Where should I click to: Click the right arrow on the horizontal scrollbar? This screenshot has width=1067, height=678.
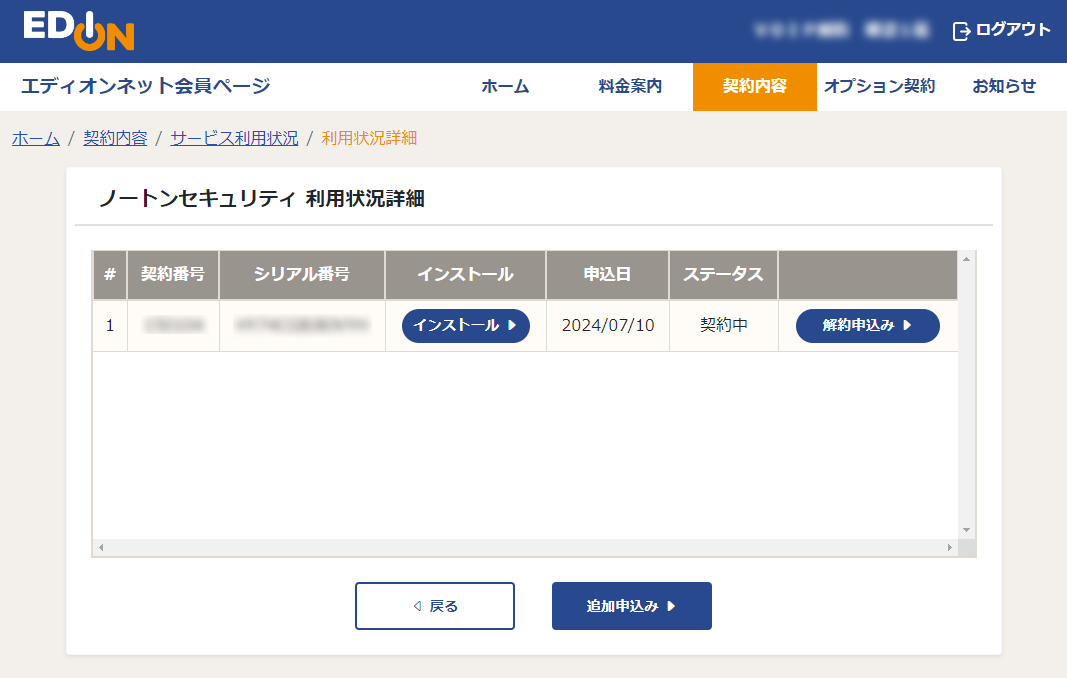coord(951,546)
